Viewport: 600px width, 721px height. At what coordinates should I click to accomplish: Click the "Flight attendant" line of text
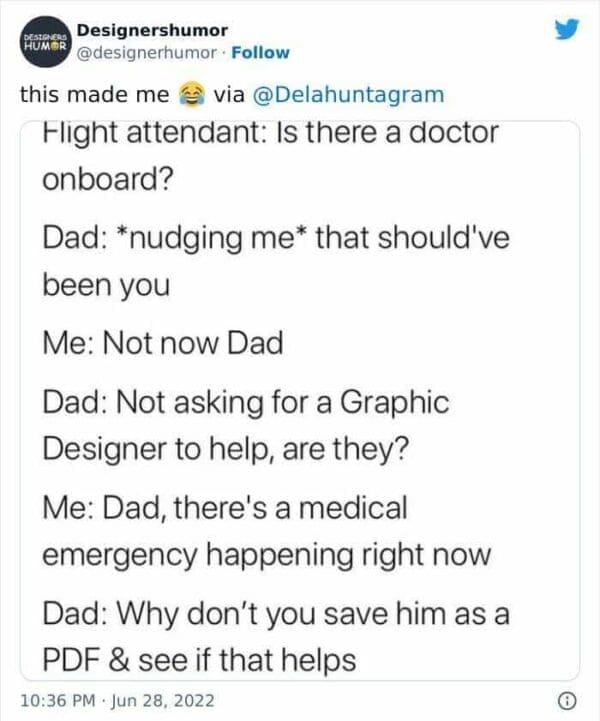point(270,133)
